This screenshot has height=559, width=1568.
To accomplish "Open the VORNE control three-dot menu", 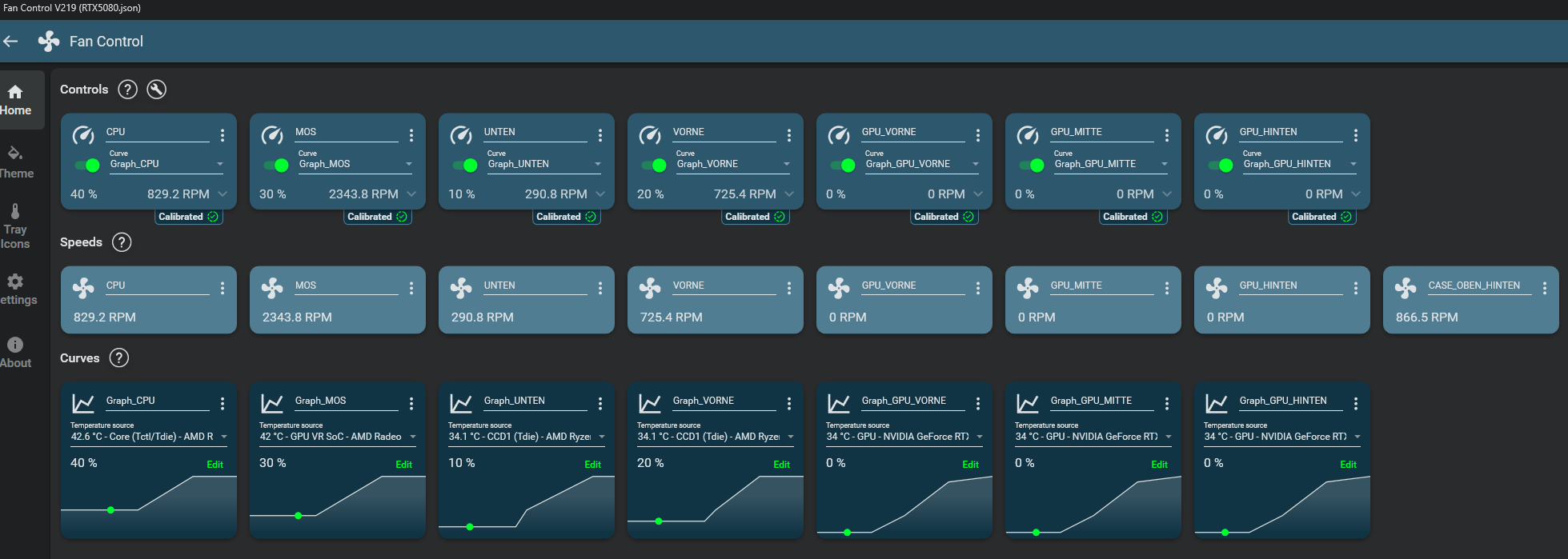I will (x=789, y=135).
